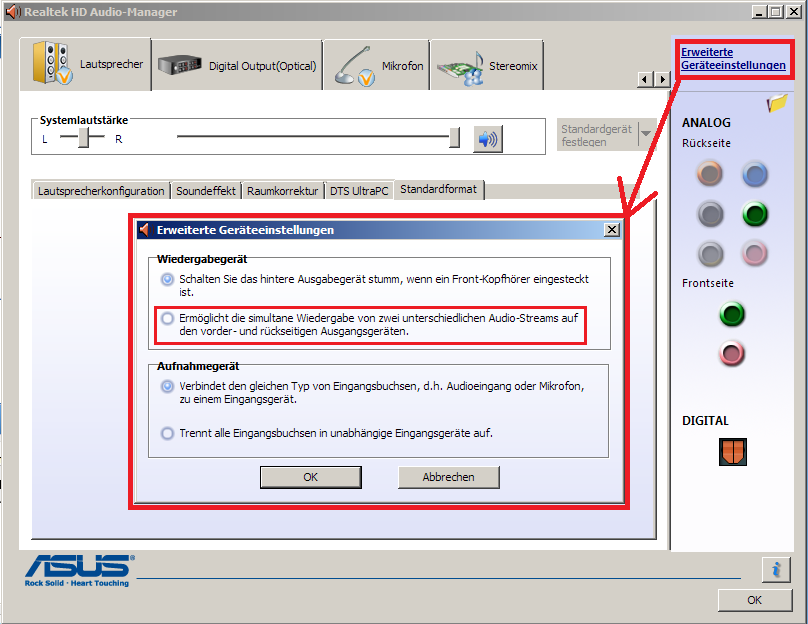808x624 pixels.
Task: Click the Rückseite label
Action: 706,143
